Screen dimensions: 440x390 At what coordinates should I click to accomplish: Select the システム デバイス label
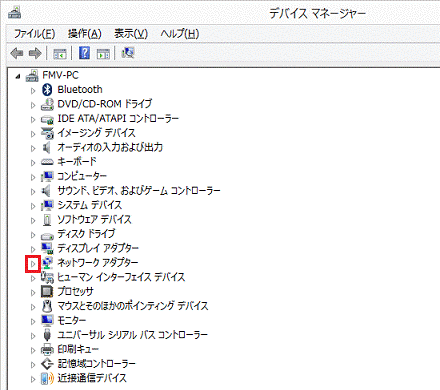(x=90, y=205)
